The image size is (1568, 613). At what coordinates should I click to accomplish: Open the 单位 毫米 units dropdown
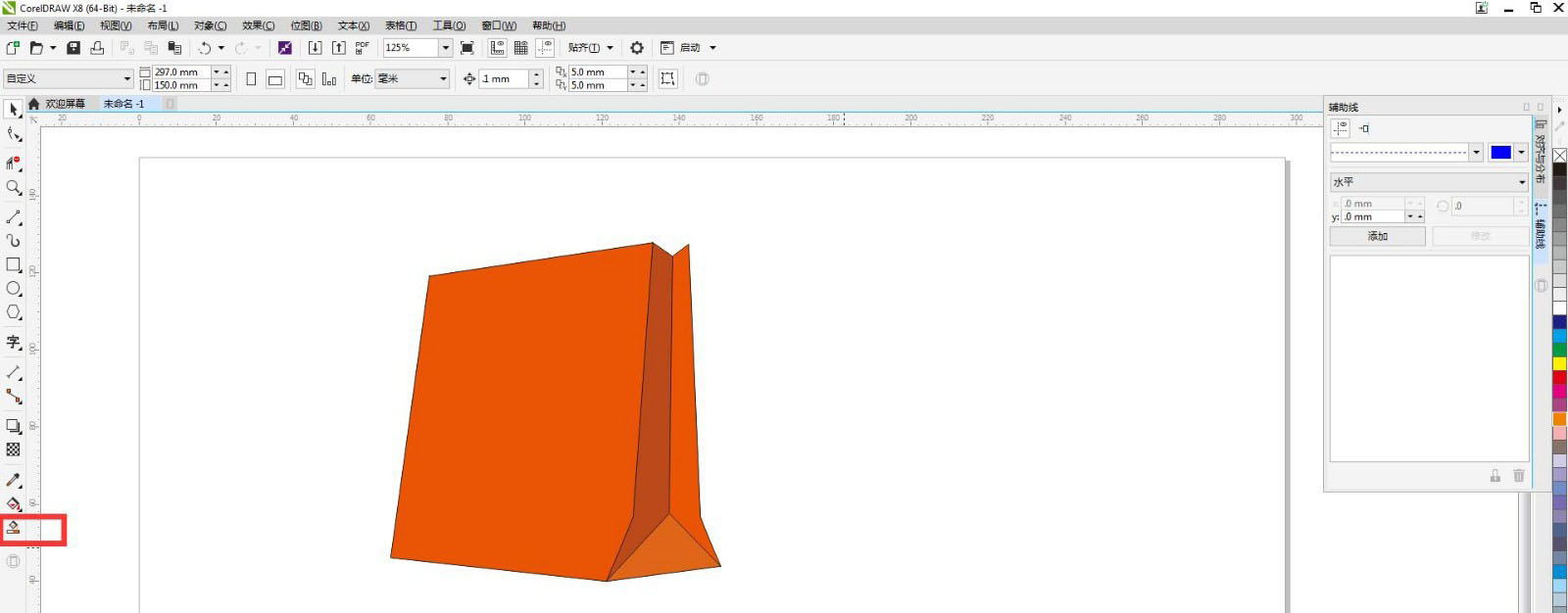(x=443, y=79)
